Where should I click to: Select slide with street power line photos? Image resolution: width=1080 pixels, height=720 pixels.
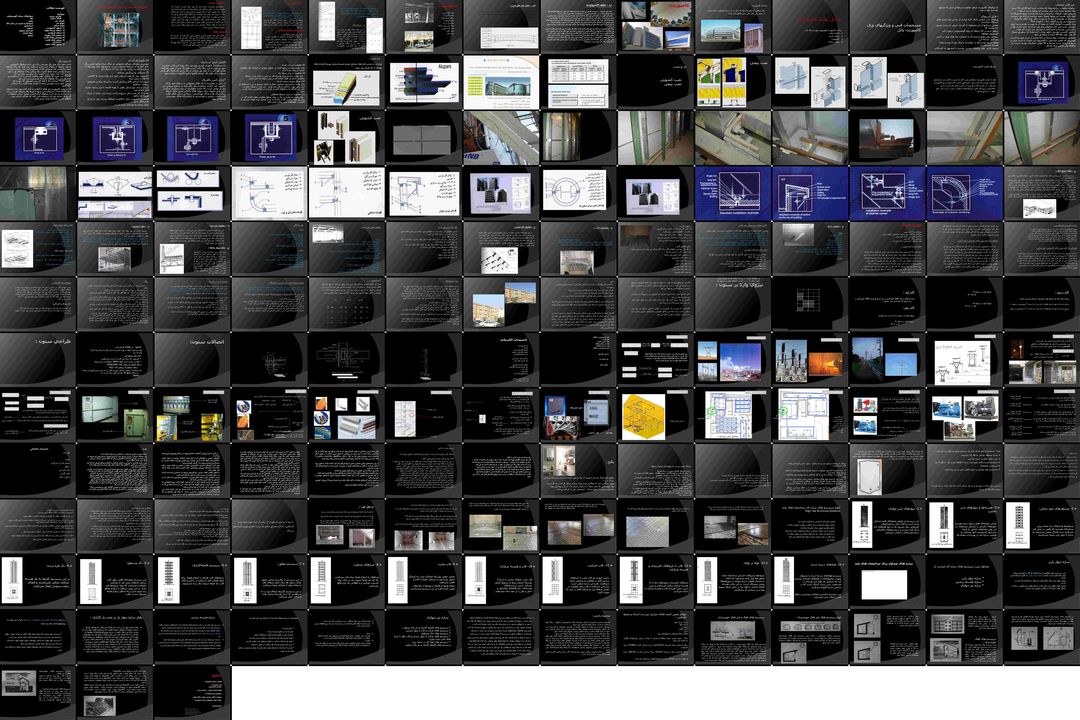point(886,360)
